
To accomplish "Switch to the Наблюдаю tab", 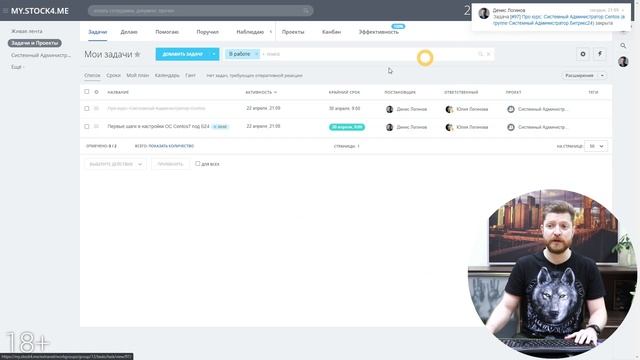I will click(250, 32).
